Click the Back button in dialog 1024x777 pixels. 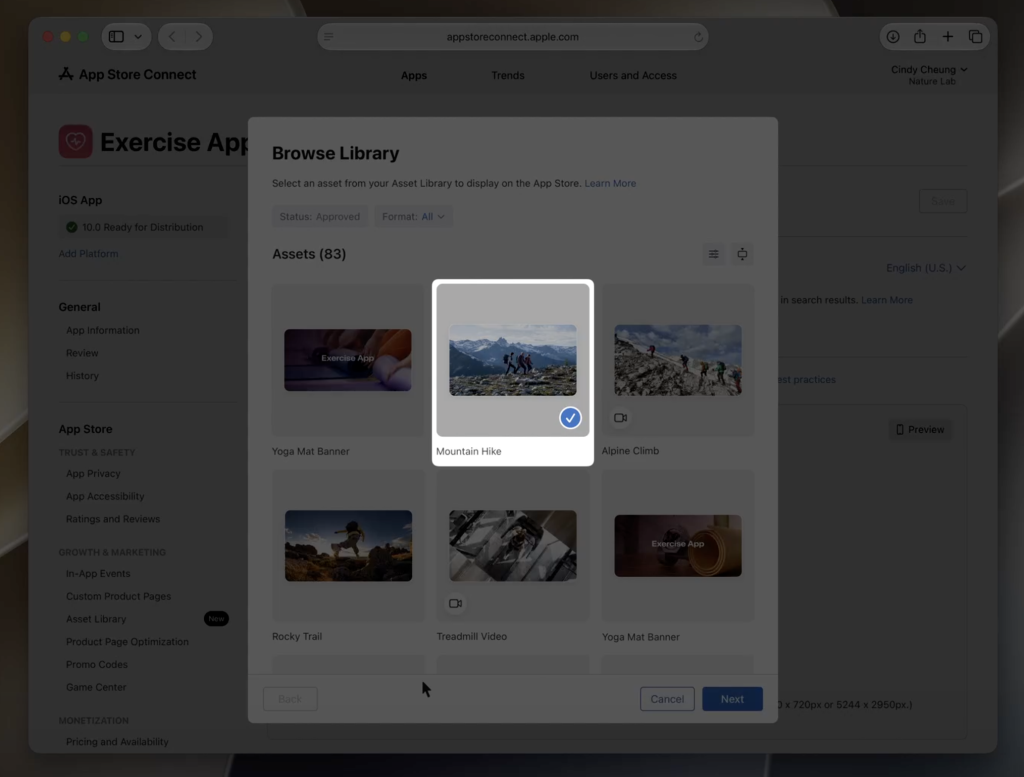point(290,699)
